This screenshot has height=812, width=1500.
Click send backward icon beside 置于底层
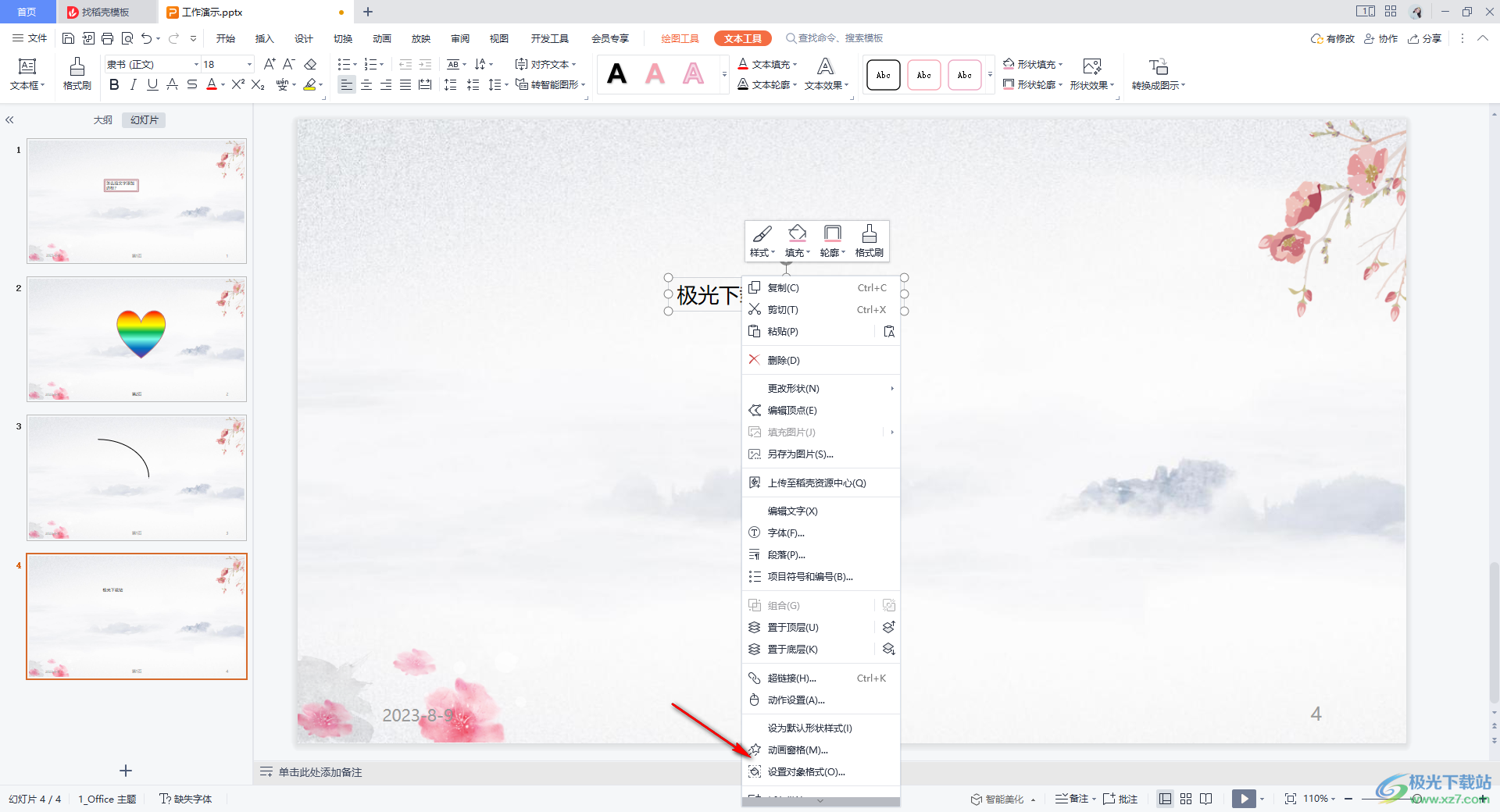[888, 649]
